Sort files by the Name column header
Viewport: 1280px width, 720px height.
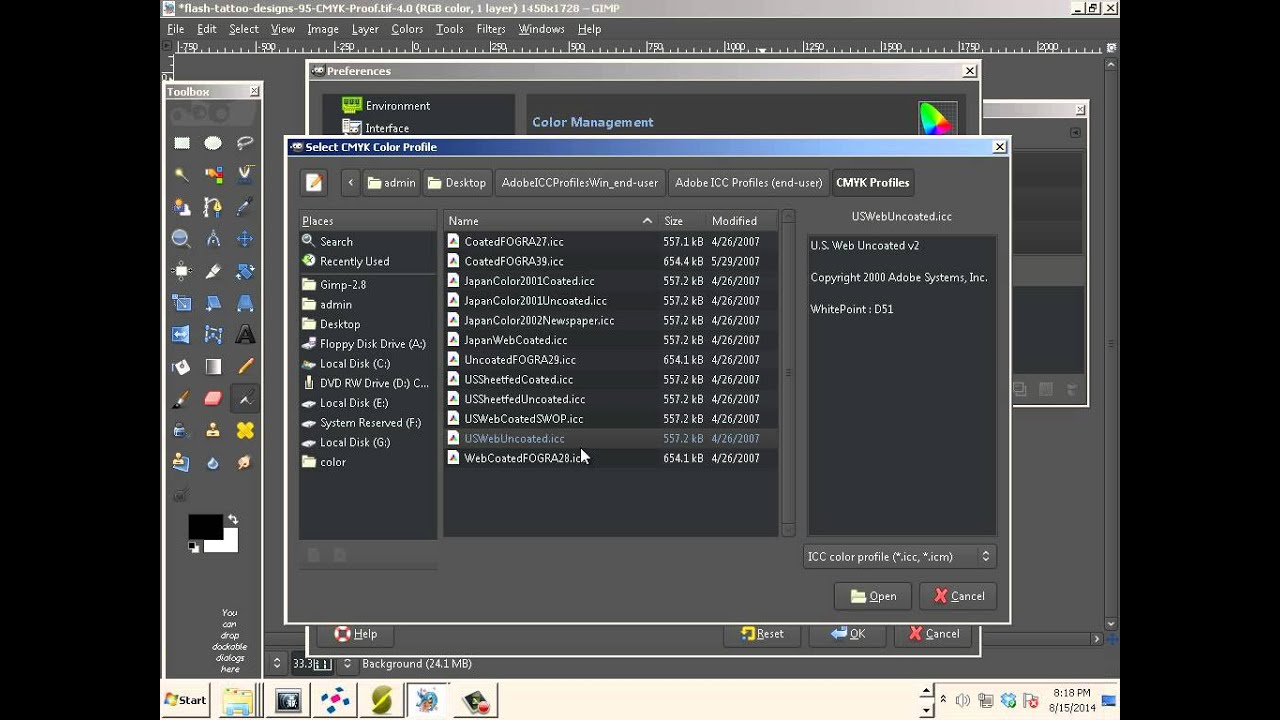[550, 221]
